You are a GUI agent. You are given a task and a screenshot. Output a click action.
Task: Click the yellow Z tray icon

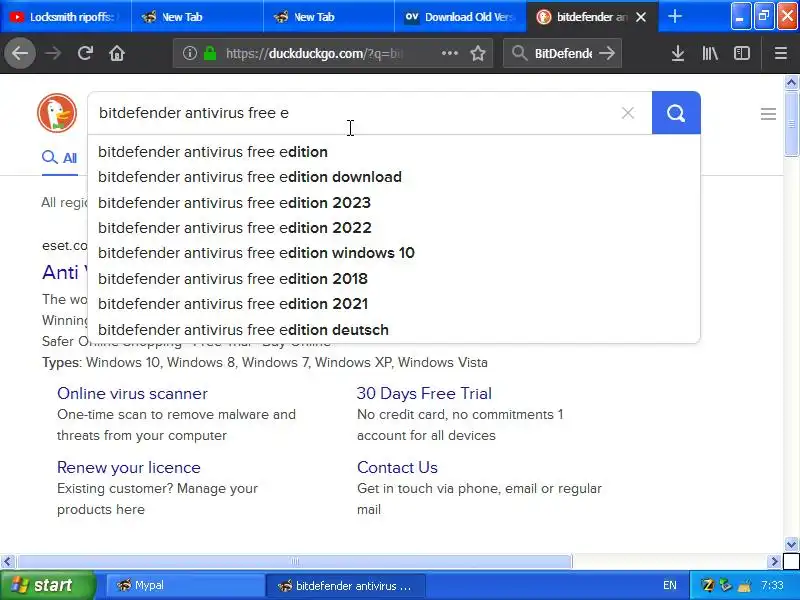(708, 585)
